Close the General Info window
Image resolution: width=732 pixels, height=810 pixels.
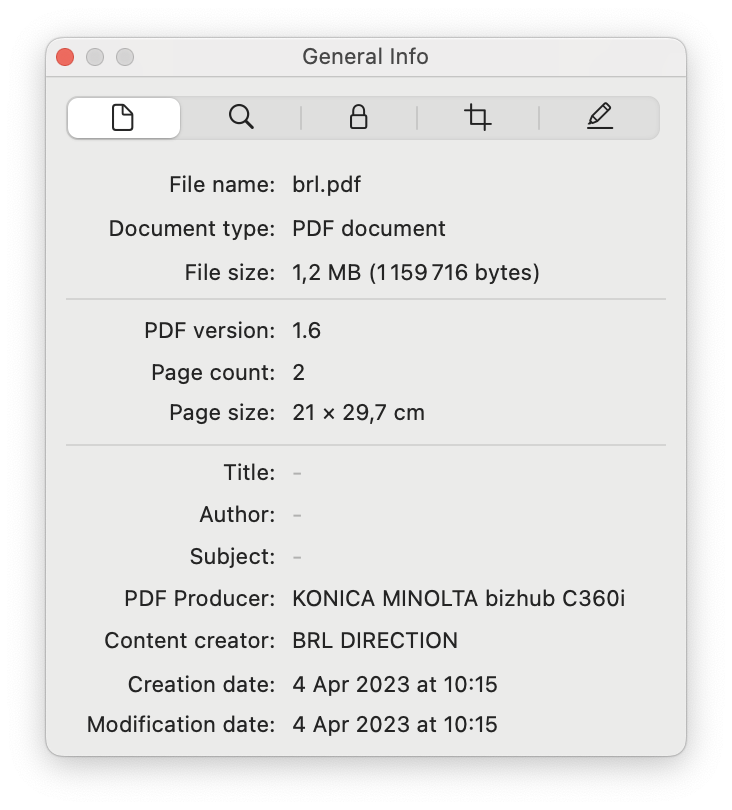pos(65,57)
